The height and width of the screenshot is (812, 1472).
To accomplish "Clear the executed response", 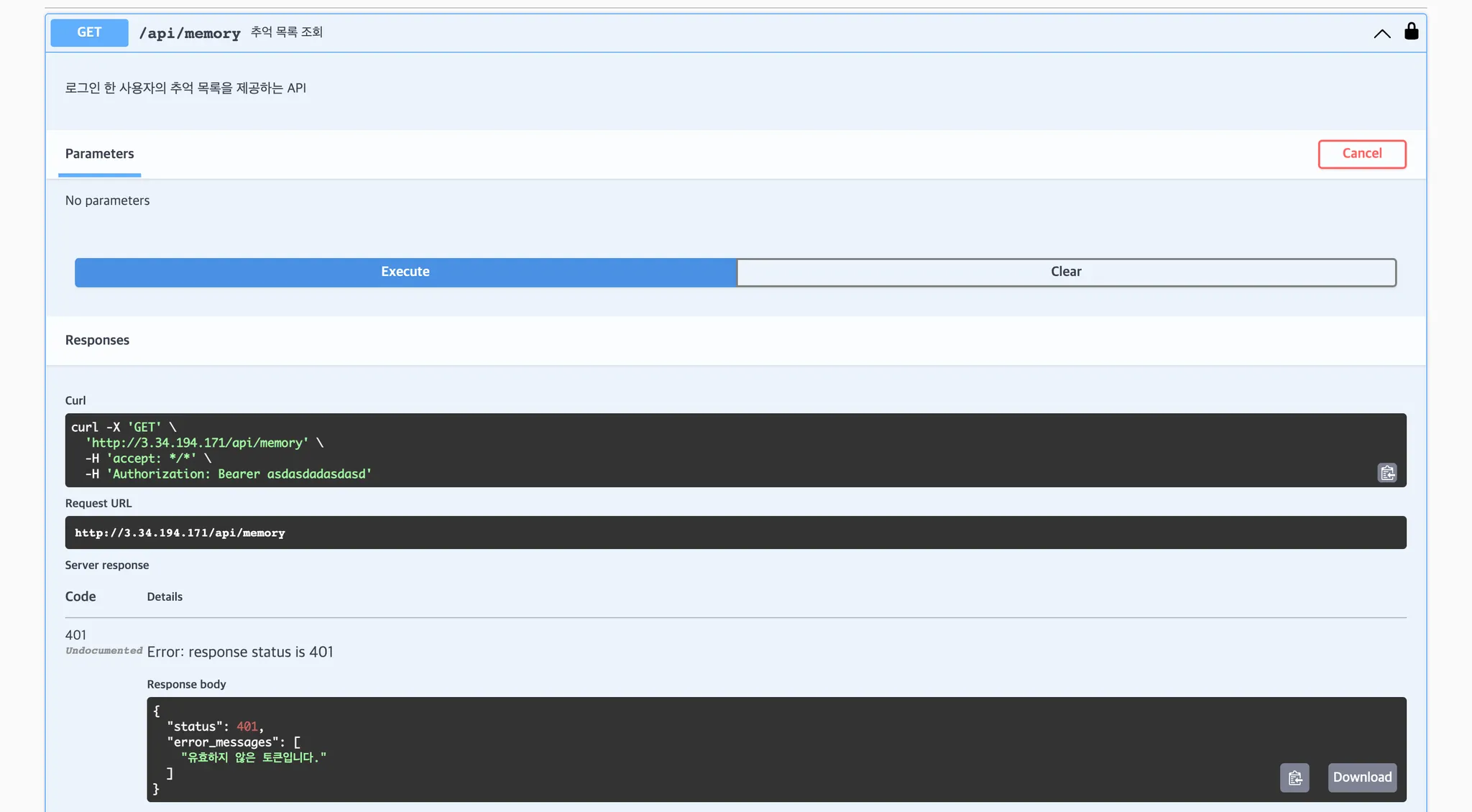I will coord(1066,272).
